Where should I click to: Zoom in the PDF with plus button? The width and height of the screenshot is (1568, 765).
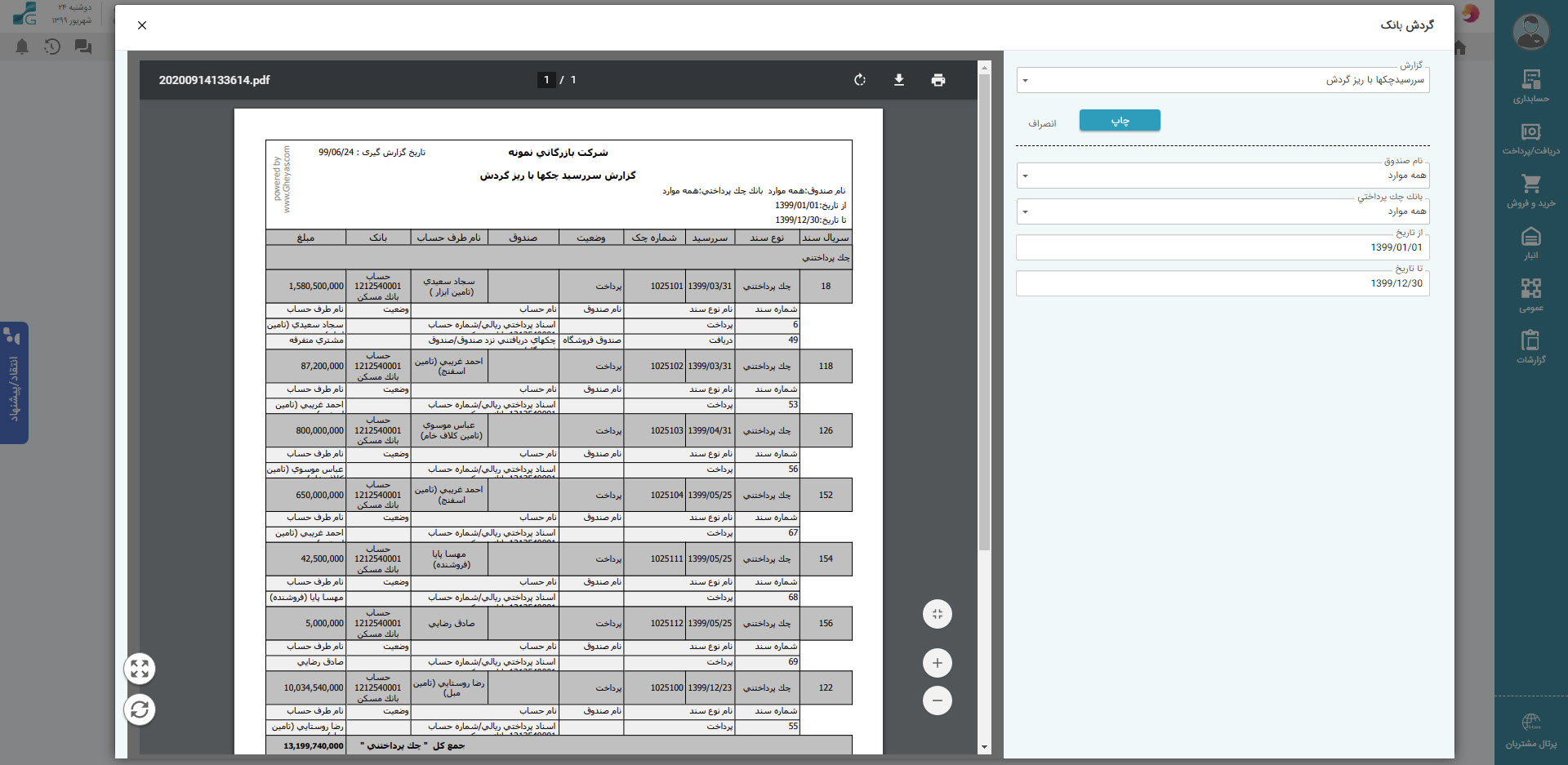pos(938,663)
